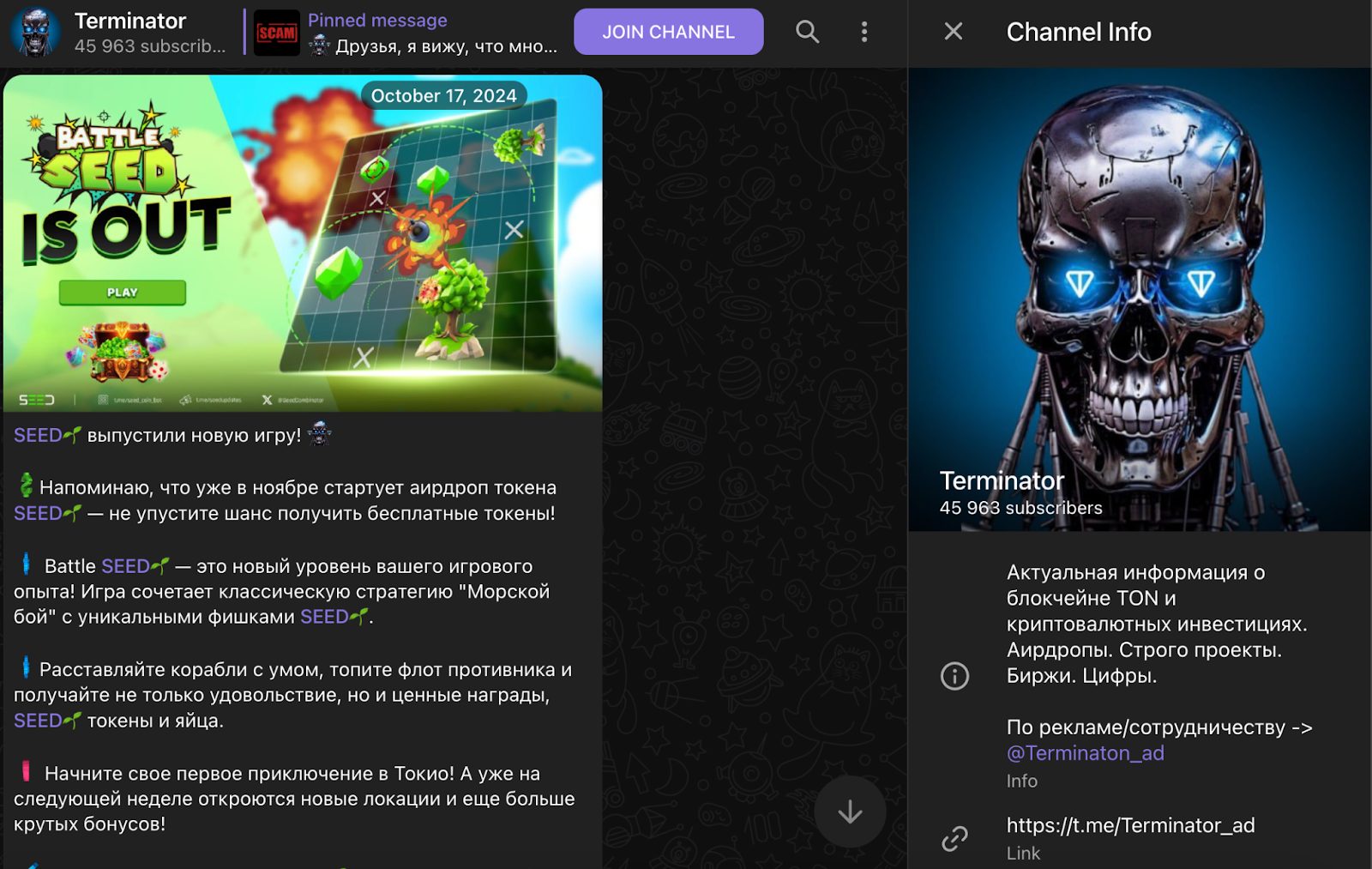Image resolution: width=1372 pixels, height=869 pixels.
Task: Click the 'Terminator' name over the photo
Action: tap(1002, 480)
